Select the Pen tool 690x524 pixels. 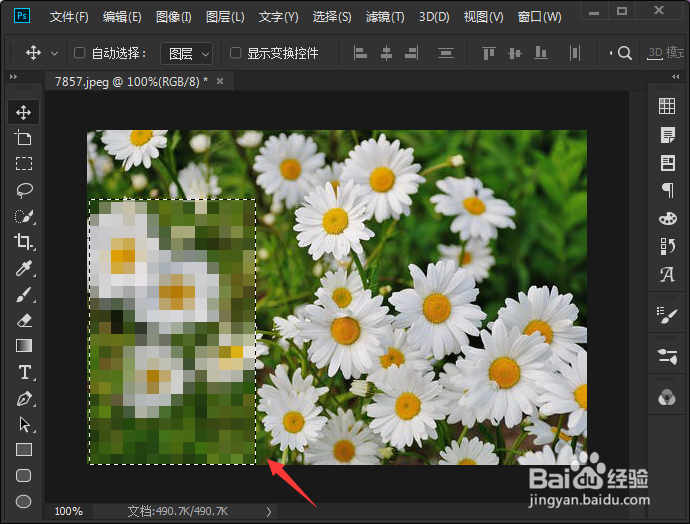(x=24, y=399)
